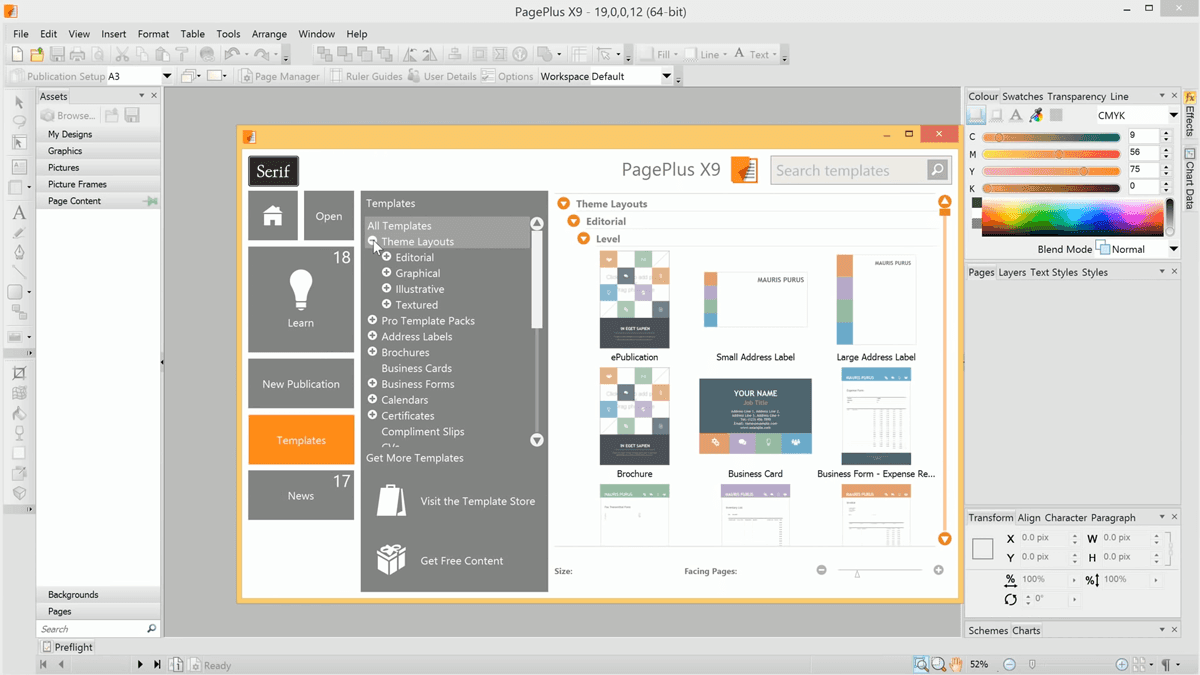Image resolution: width=1200 pixels, height=675 pixels.
Task: Click the search magnifier icon in template search
Action: click(937, 170)
